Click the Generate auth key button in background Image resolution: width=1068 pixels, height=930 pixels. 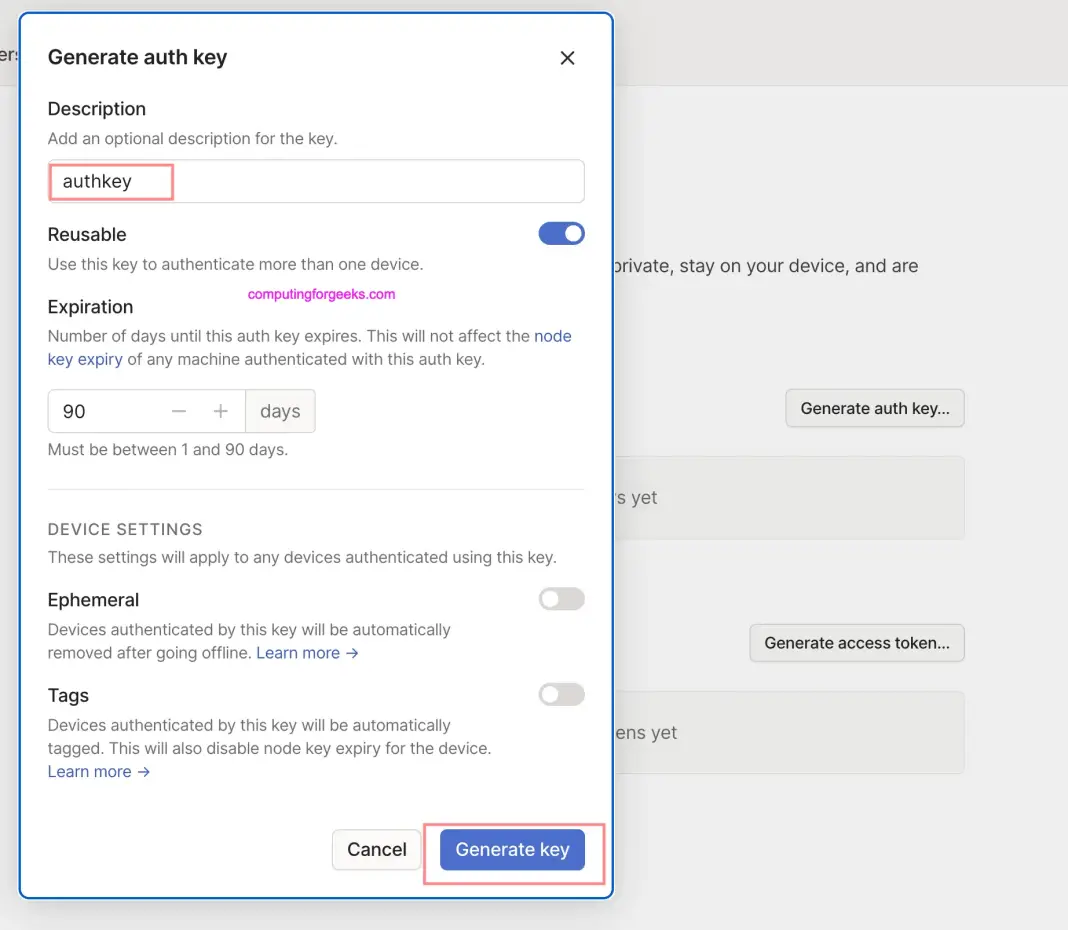pos(874,408)
